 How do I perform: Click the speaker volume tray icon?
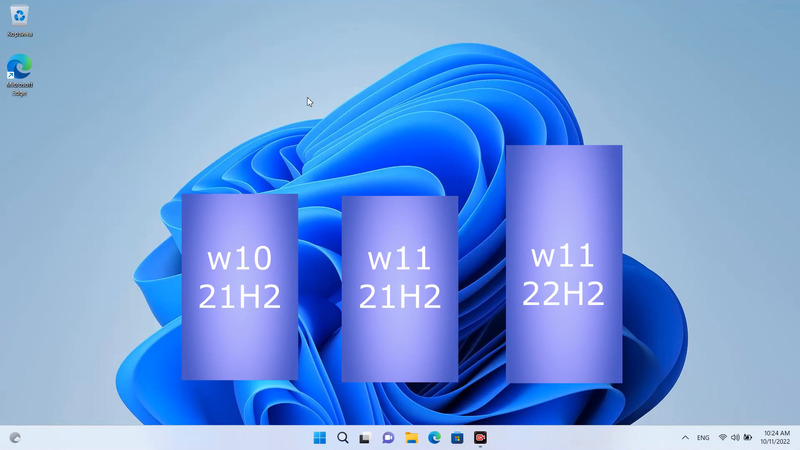point(735,438)
